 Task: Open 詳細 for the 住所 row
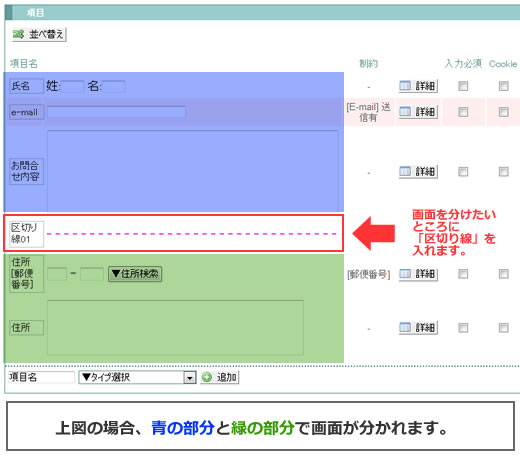point(418,328)
